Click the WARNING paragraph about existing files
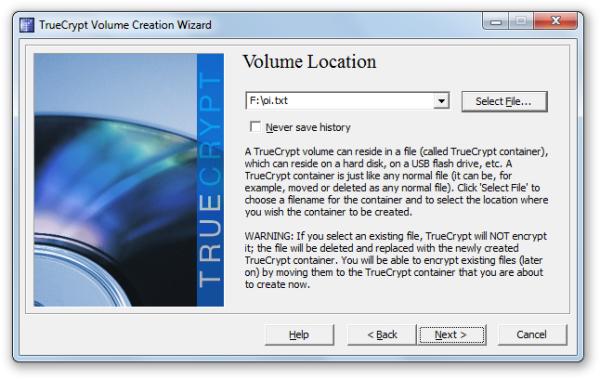Image resolution: width=600 pixels, height=380 pixels. pyautogui.click(x=396, y=260)
